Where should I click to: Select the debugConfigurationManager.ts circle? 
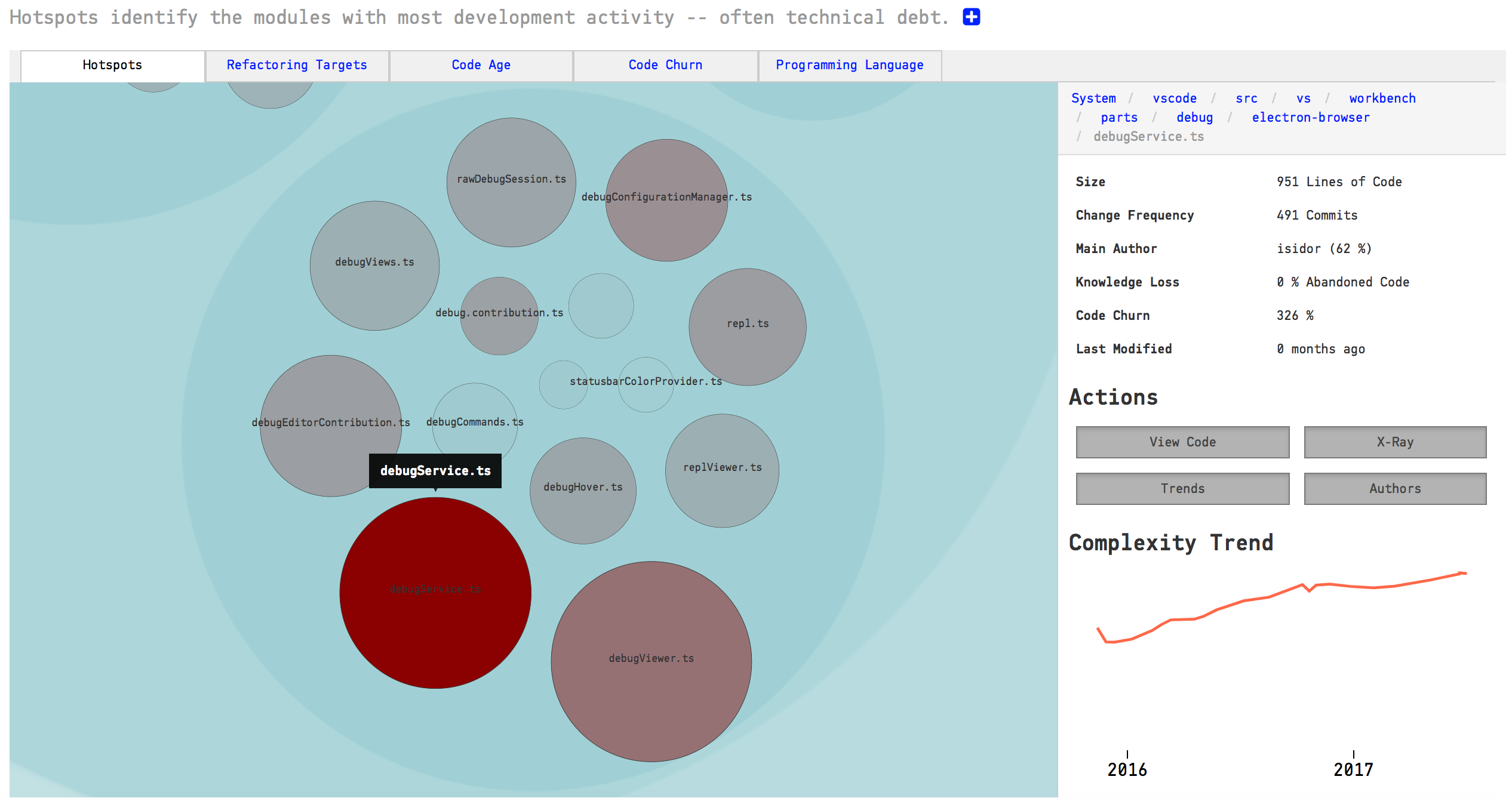click(666, 200)
